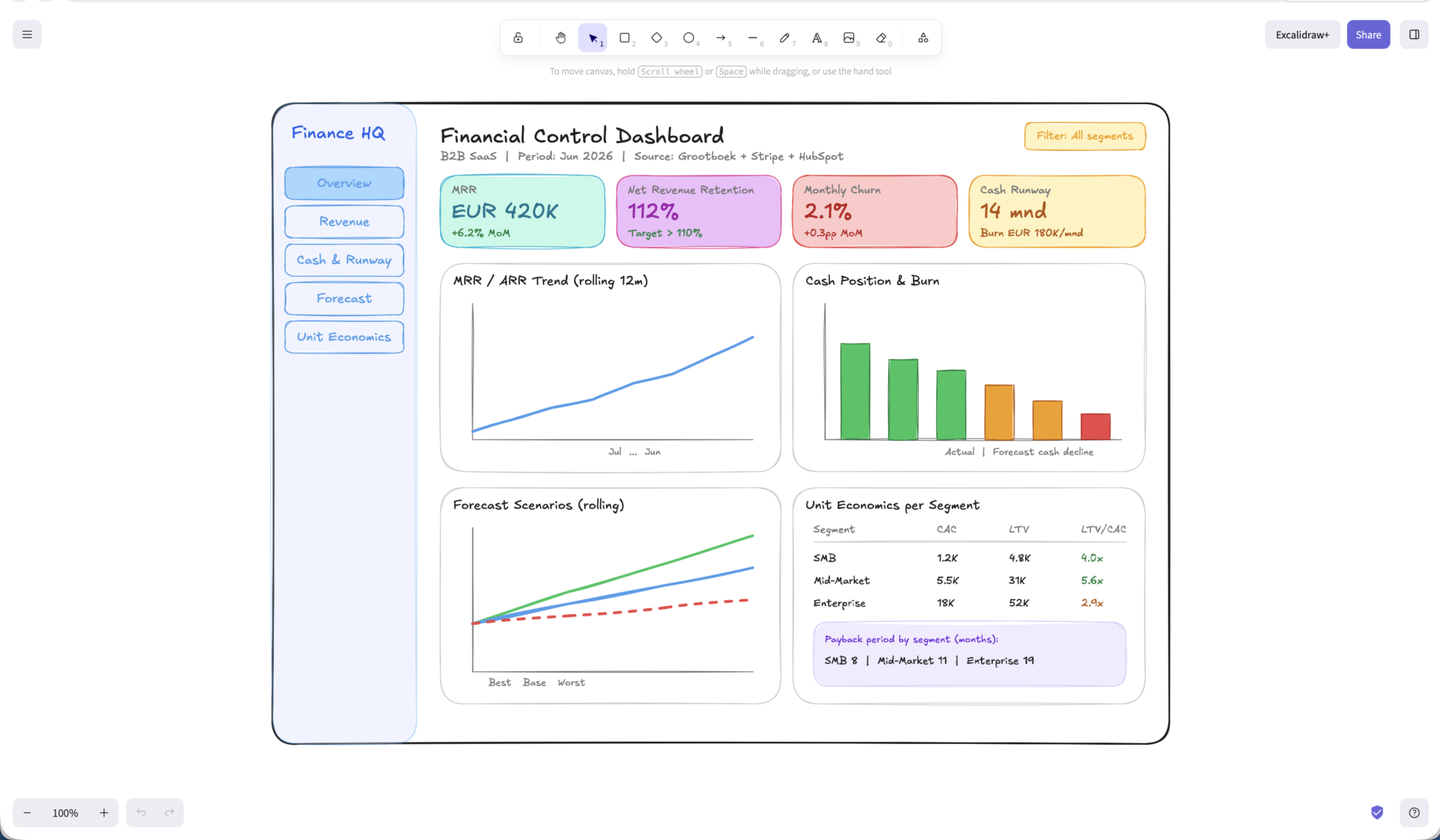Image resolution: width=1440 pixels, height=840 pixels.
Task: Open the more shapes tools menu
Action: [923, 37]
